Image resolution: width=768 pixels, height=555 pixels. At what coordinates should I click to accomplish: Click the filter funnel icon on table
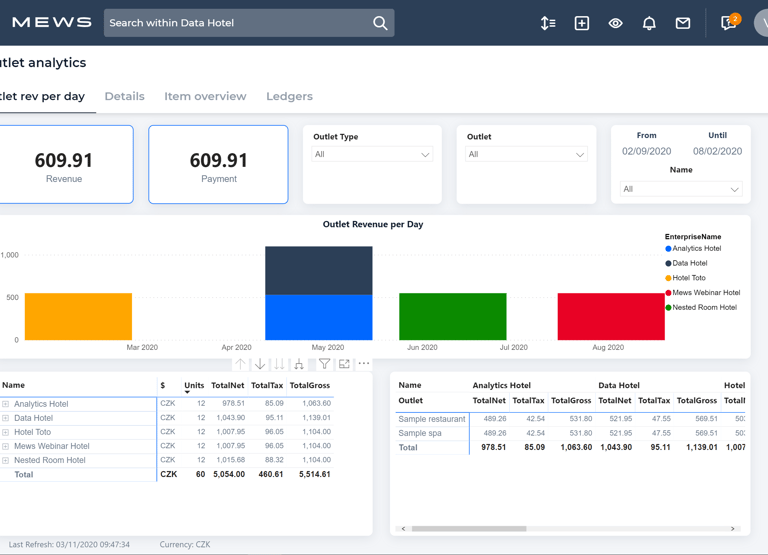tap(324, 364)
